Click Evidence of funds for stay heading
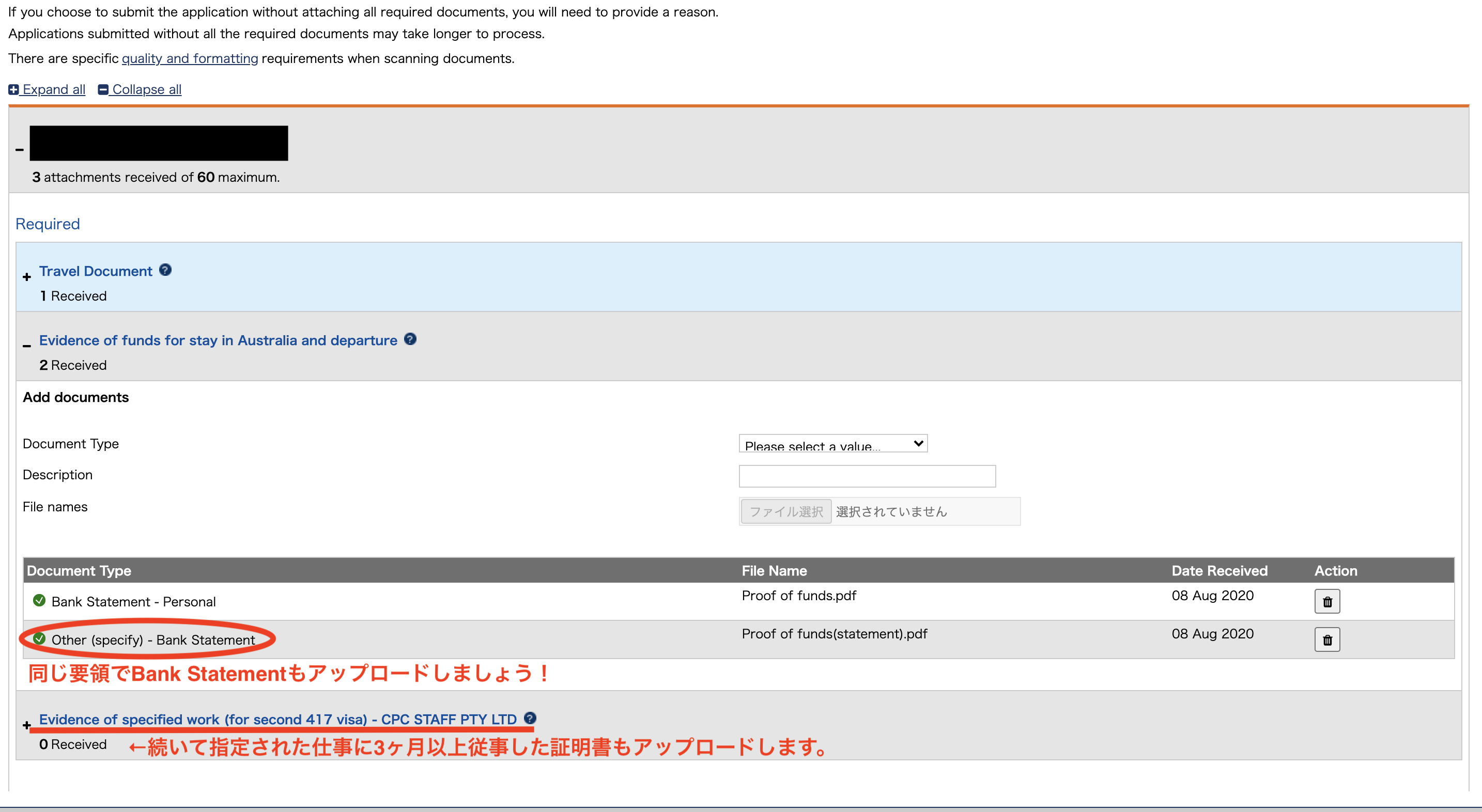 [x=218, y=340]
